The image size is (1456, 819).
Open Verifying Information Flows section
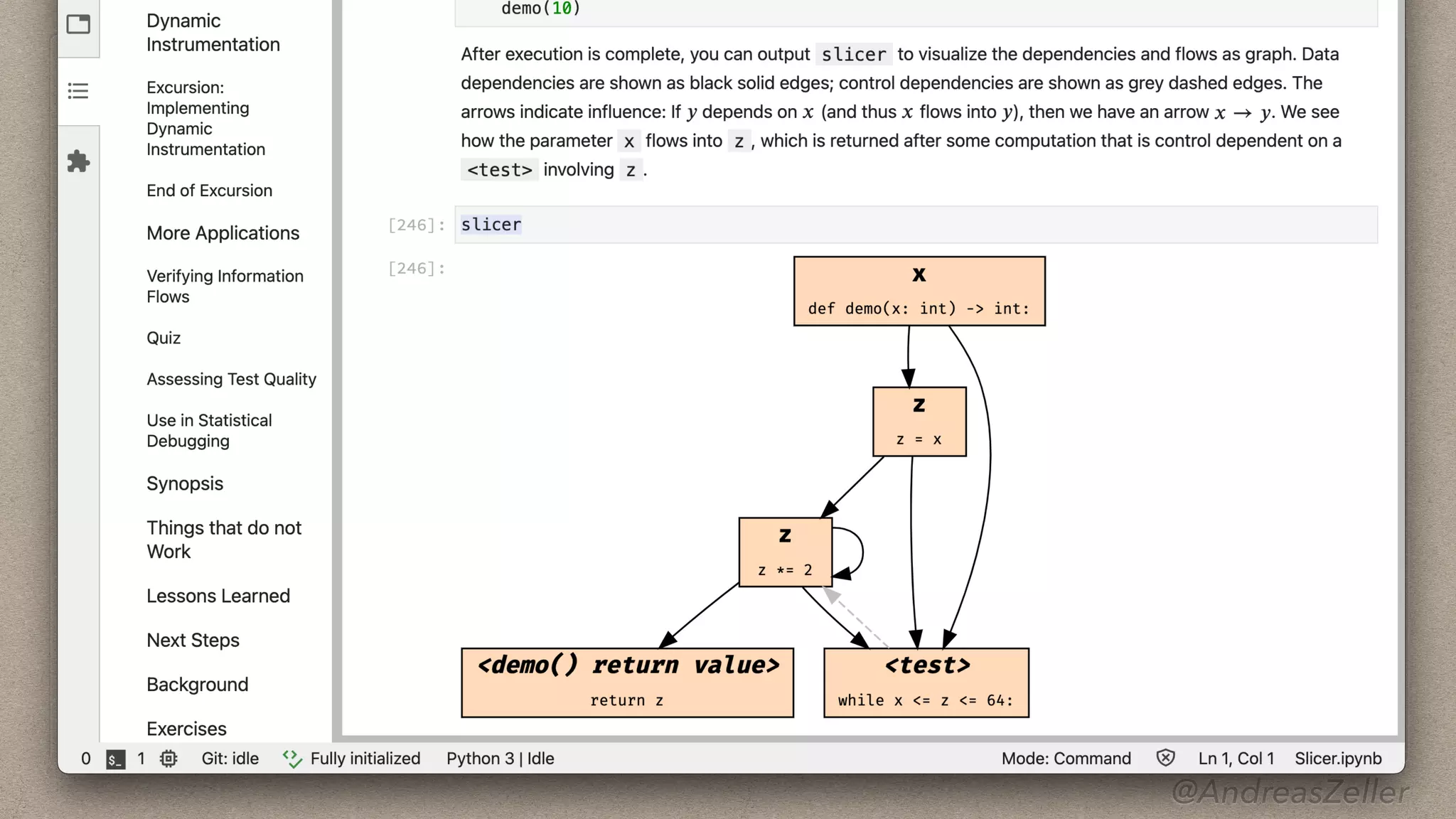tap(225, 287)
